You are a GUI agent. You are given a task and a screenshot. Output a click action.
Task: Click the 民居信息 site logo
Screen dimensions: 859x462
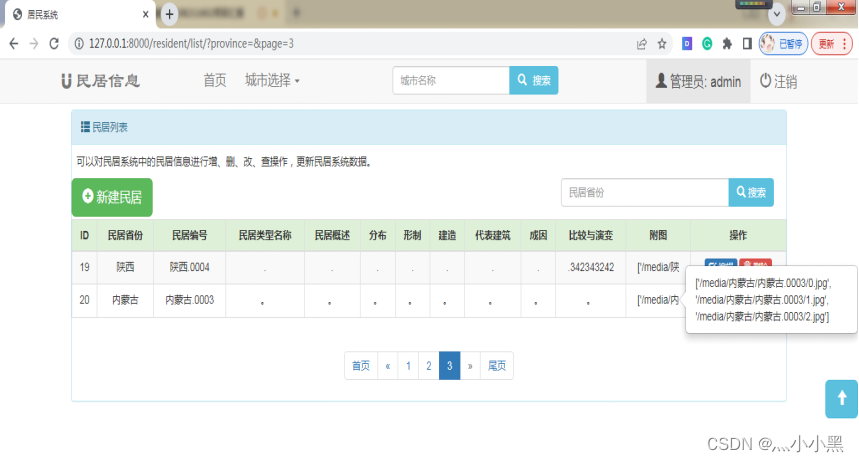point(101,81)
